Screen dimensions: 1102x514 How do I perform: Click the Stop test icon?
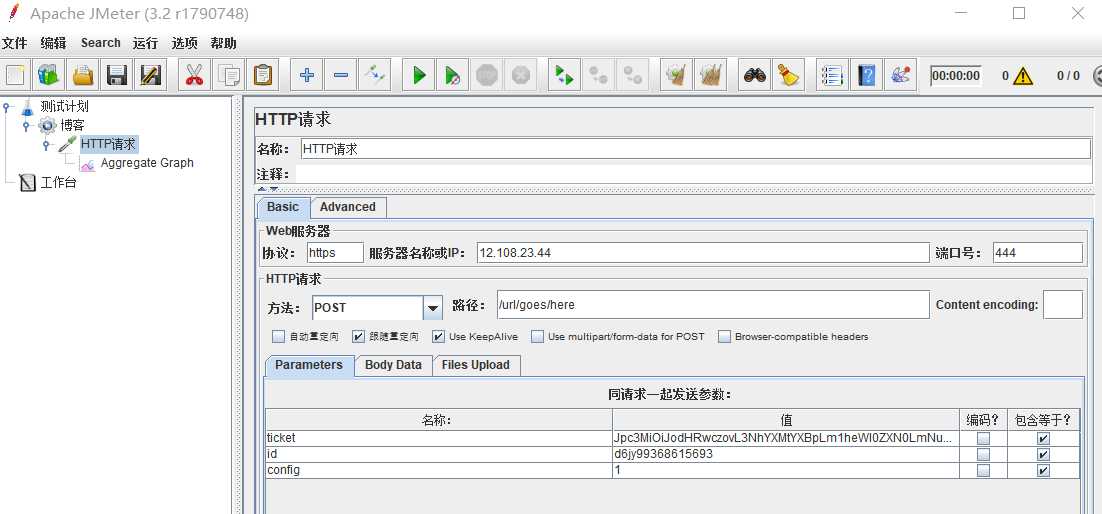point(486,75)
